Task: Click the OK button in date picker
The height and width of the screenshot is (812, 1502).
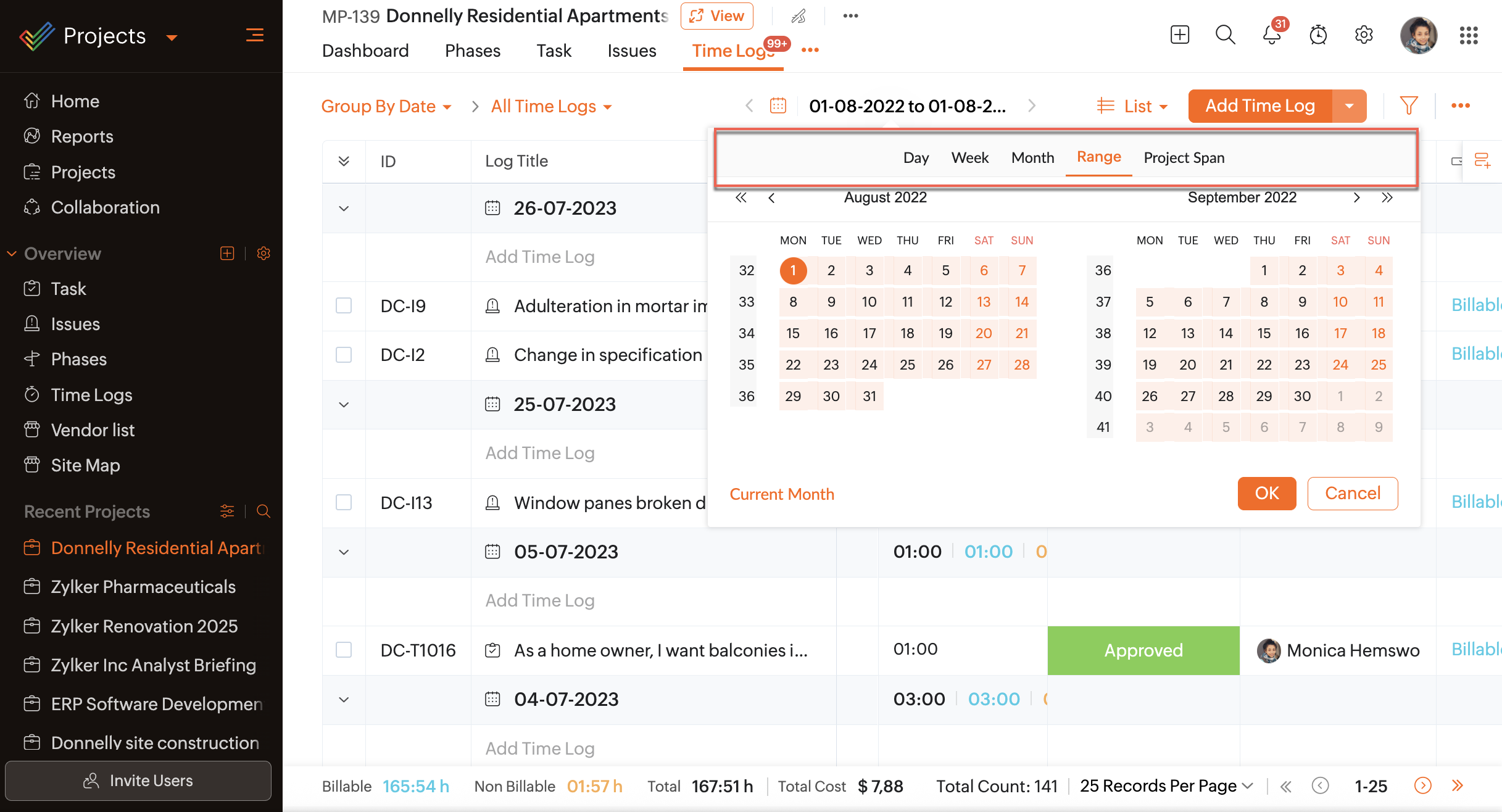Action: (1266, 493)
